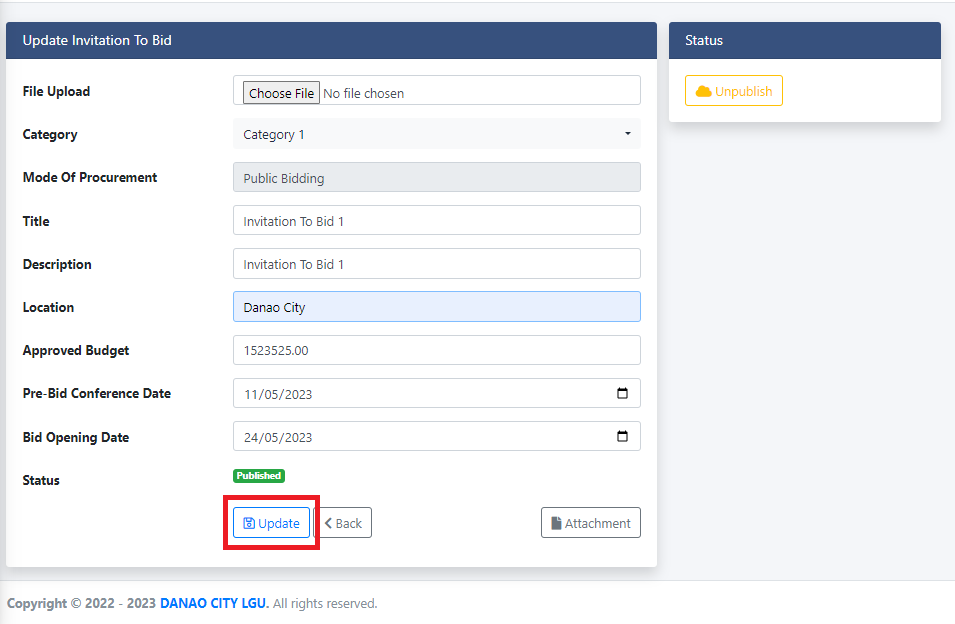This screenshot has width=955, height=624.
Task: Expand the Category dropdown
Action: pyautogui.click(x=437, y=134)
